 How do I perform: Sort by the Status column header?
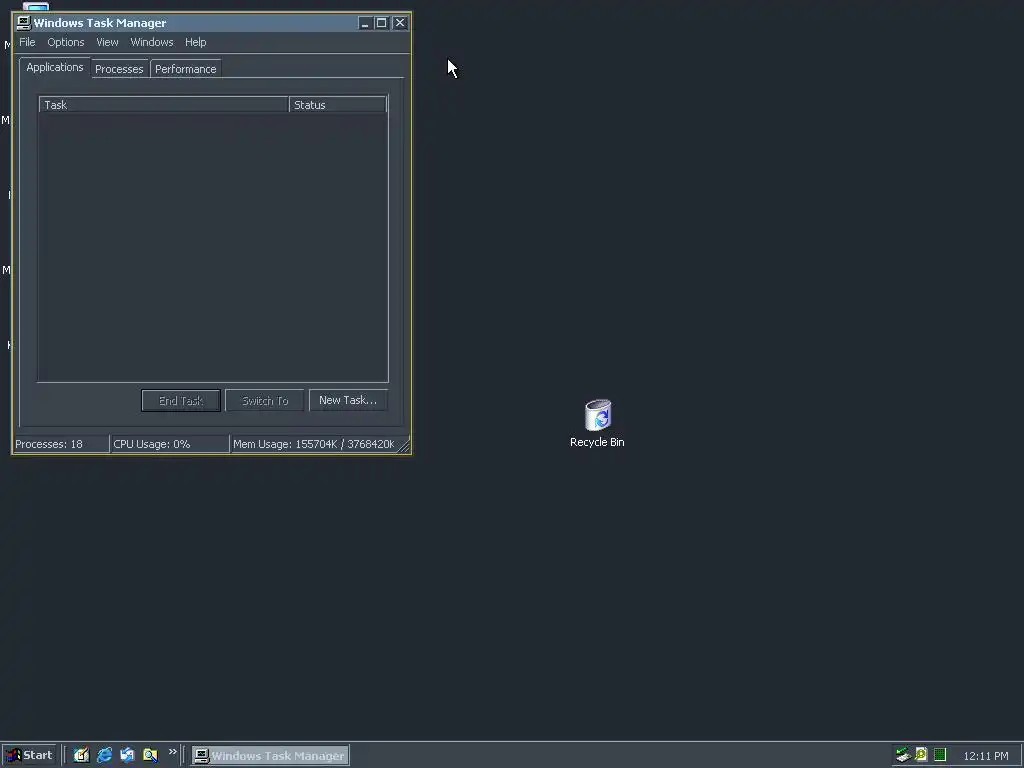pos(338,104)
